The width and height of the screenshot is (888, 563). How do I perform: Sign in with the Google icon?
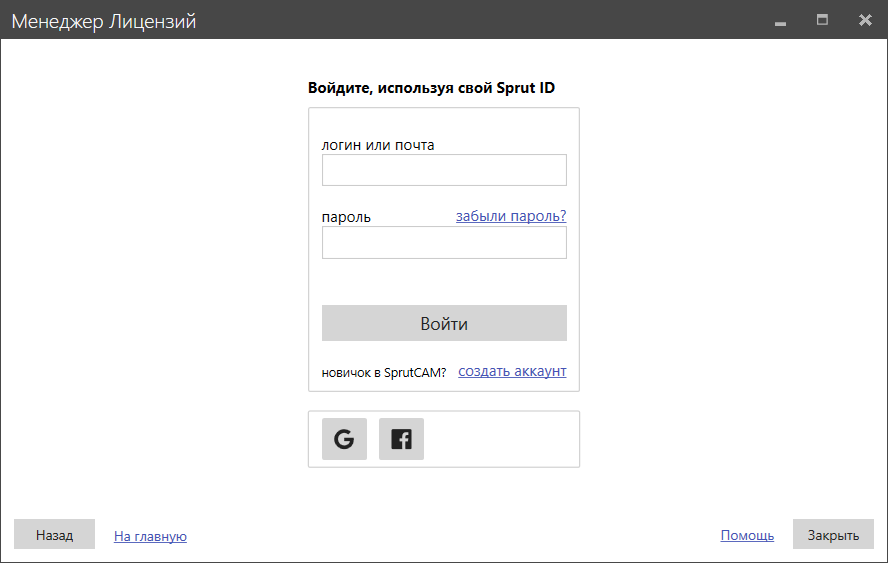tap(344, 439)
